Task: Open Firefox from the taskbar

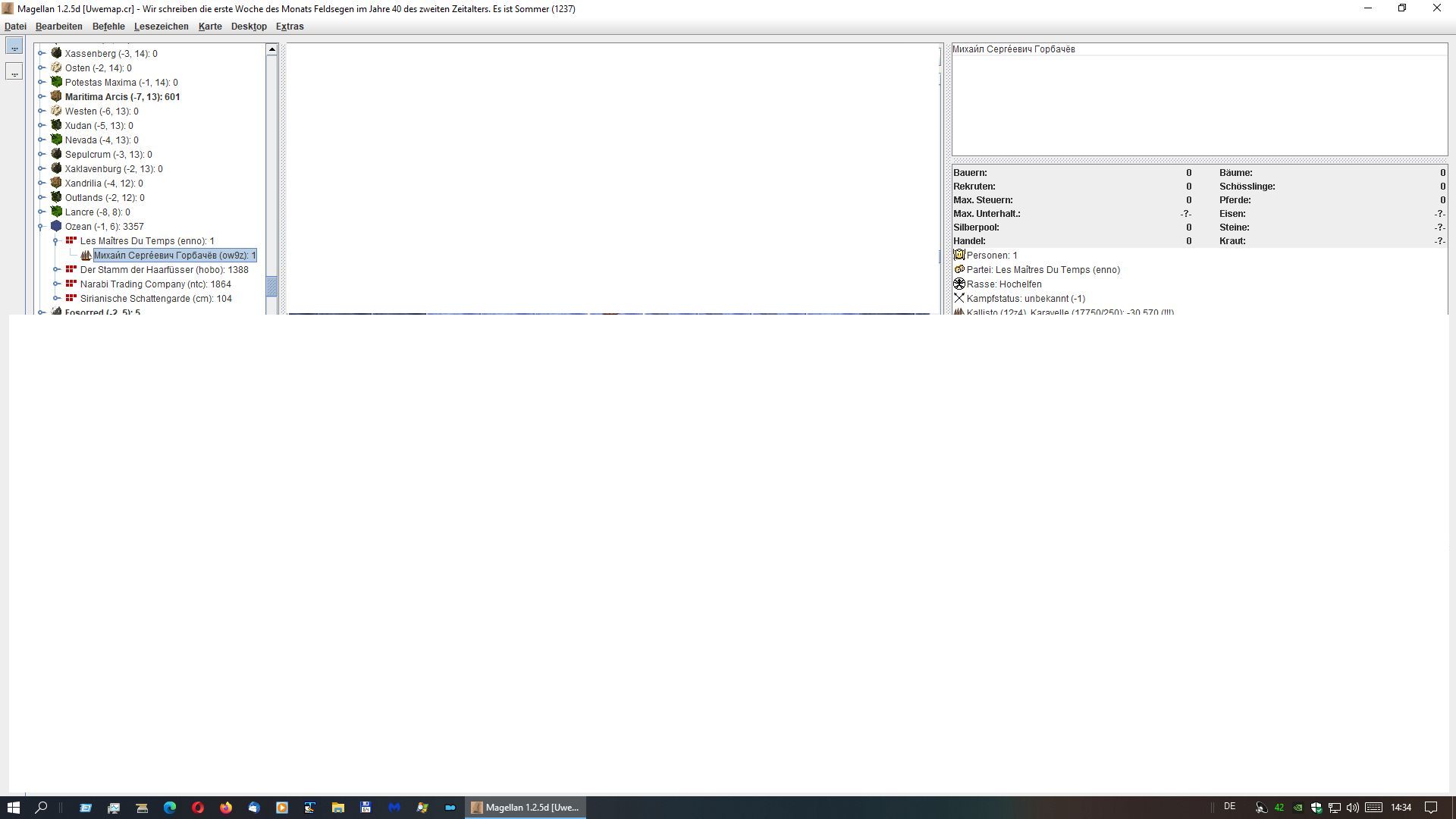Action: tap(226, 808)
